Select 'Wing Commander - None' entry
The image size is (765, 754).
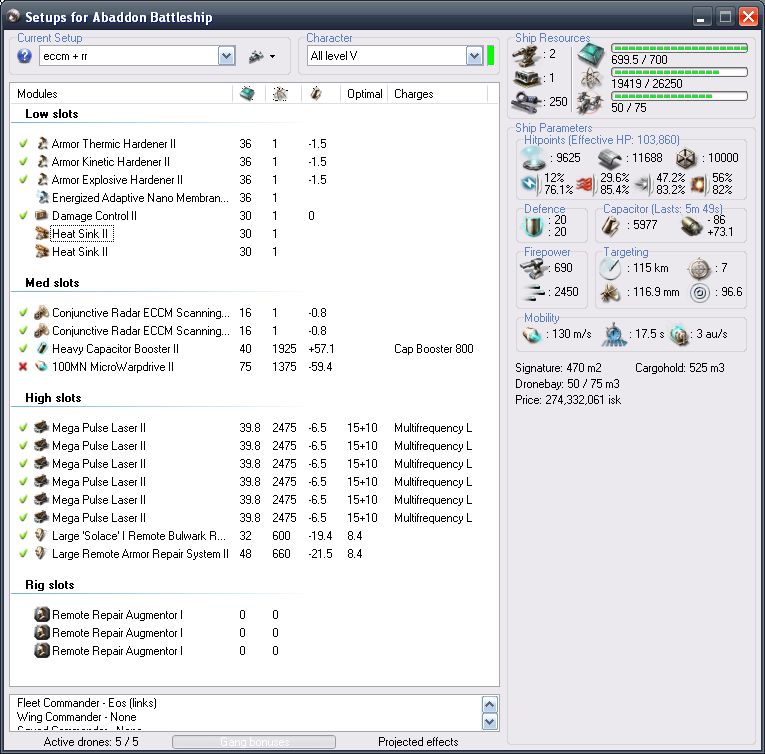(x=77, y=717)
